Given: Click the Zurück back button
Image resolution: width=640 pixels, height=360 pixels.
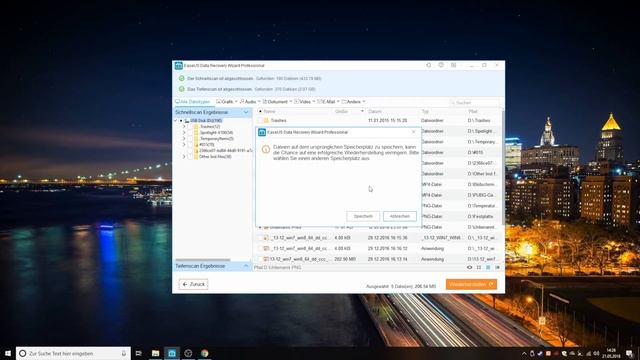Looking at the screenshot, I should pyautogui.click(x=193, y=284).
